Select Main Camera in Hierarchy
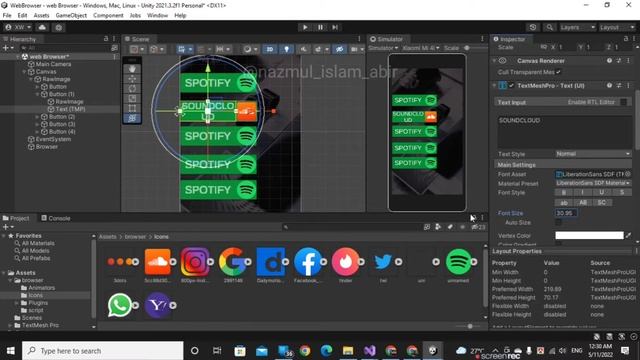The image size is (640, 360). tap(53, 64)
